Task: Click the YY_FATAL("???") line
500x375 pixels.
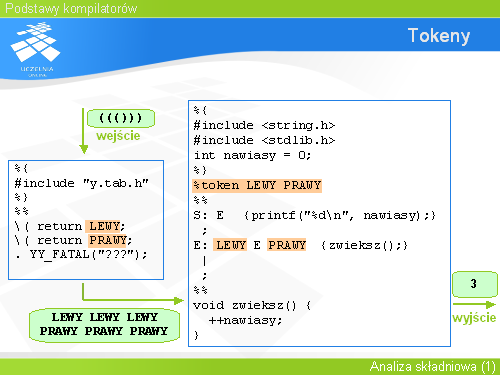Action: pyautogui.click(x=81, y=255)
